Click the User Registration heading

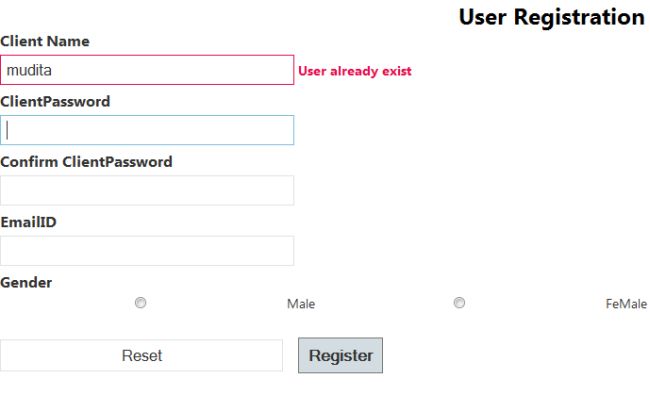552,17
